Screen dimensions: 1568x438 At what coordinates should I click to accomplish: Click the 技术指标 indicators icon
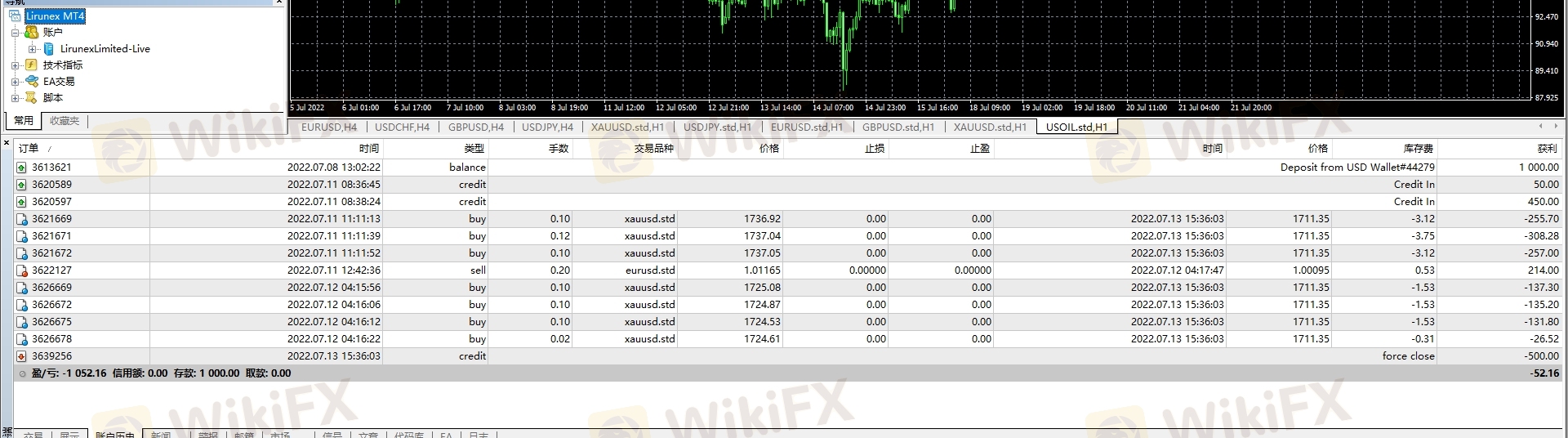click(x=32, y=65)
